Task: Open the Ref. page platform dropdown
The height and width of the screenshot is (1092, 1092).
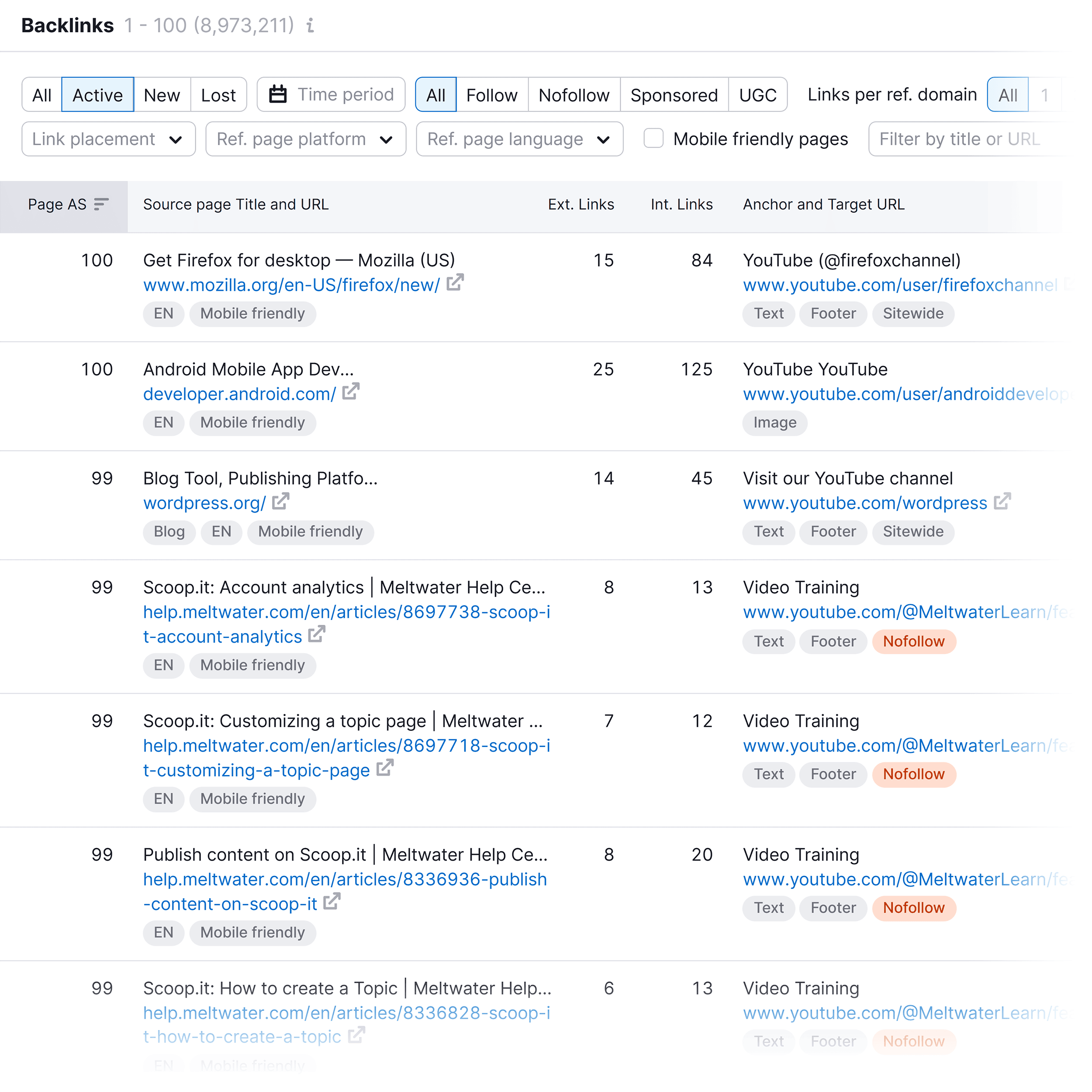Action: [x=305, y=138]
